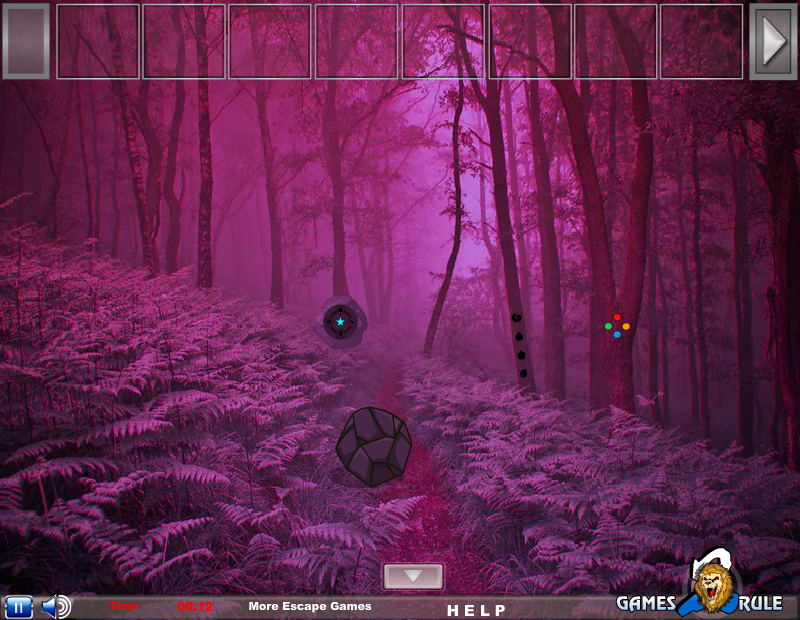Click the red Time label
800x620 pixels.
(123, 606)
